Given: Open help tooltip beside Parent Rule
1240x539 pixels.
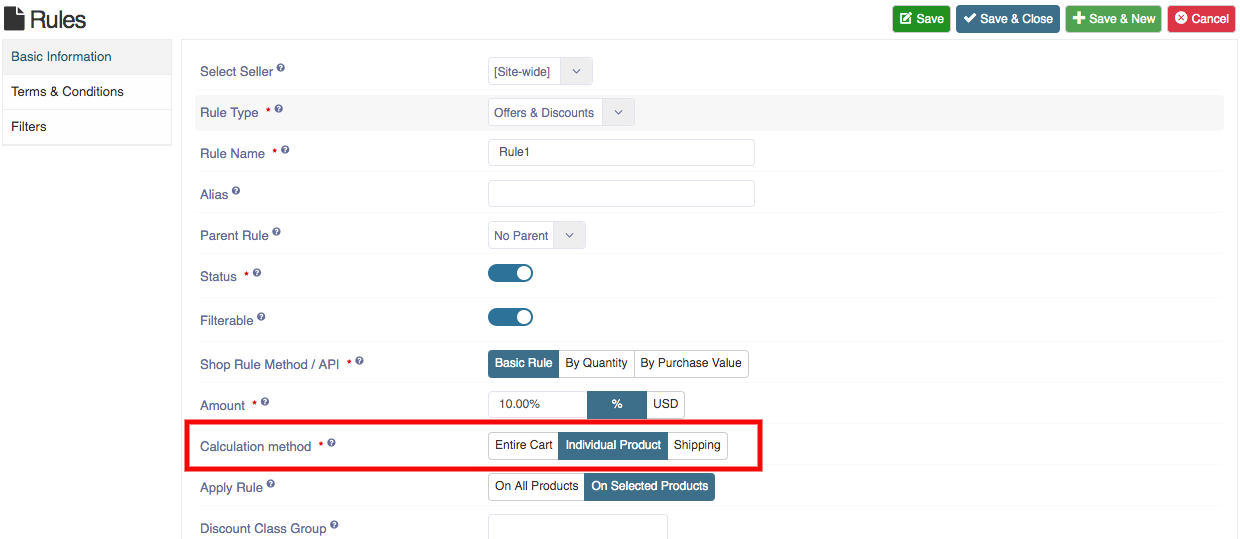Looking at the screenshot, I should (x=276, y=232).
